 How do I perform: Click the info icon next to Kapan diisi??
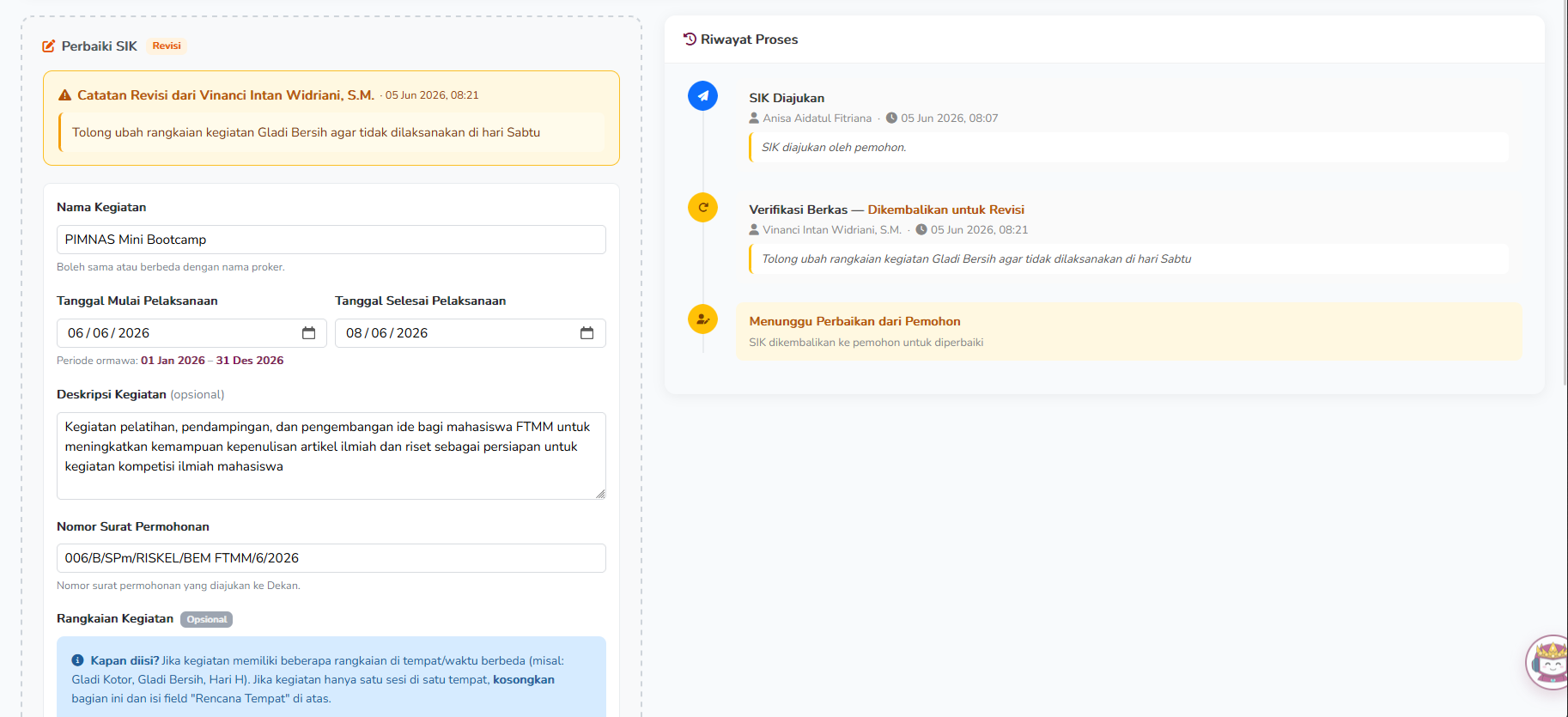click(x=78, y=660)
